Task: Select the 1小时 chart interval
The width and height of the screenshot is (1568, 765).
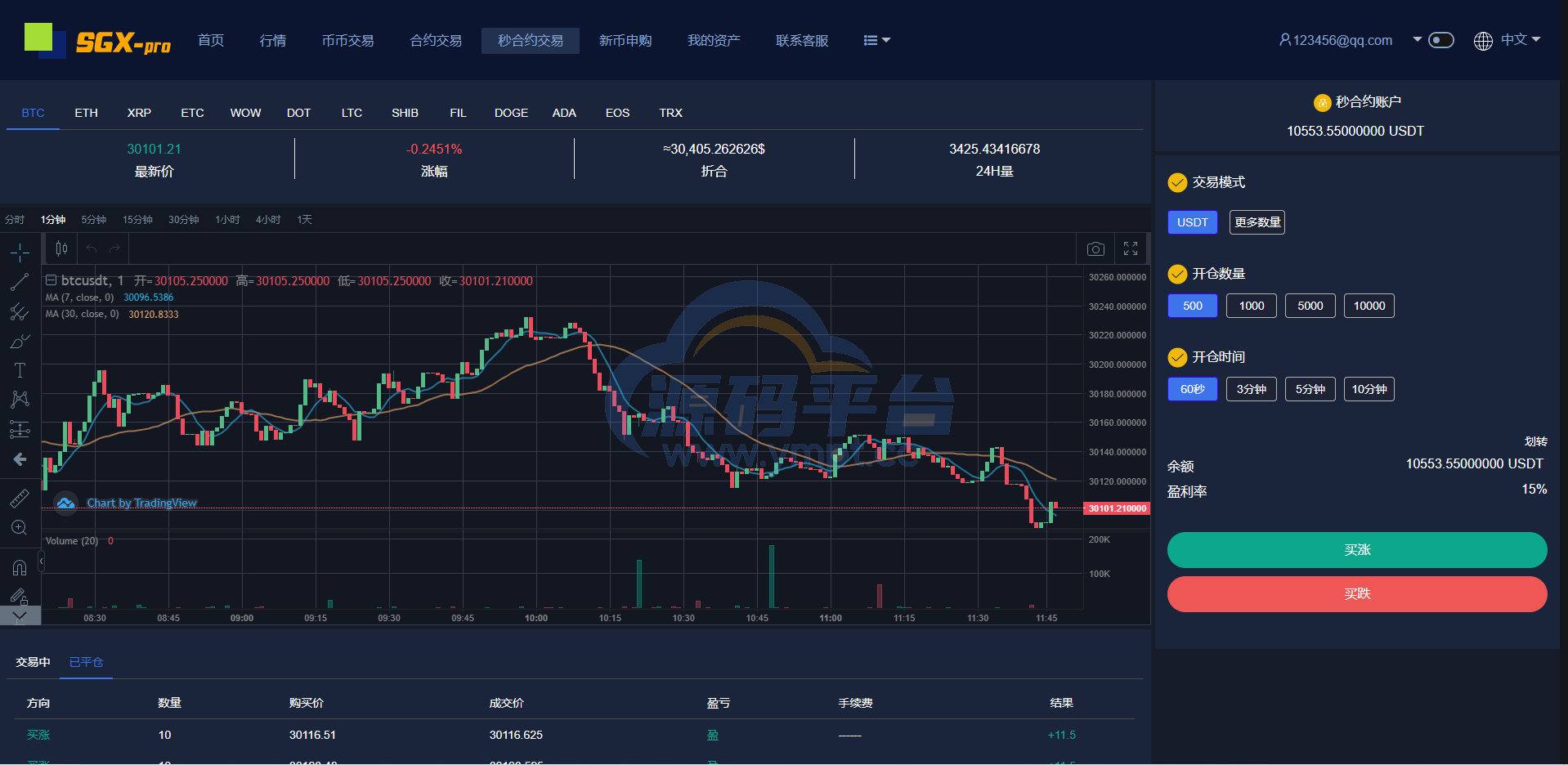Action: 227,220
